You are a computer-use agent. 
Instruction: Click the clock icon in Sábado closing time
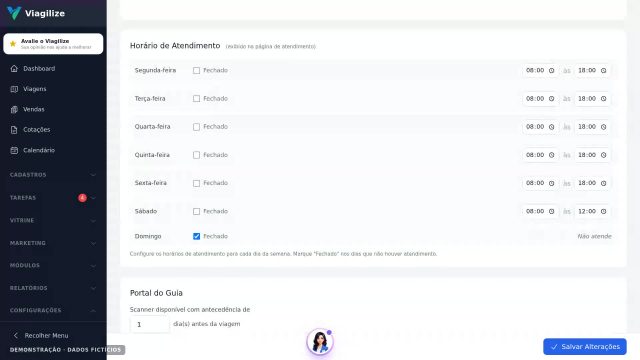click(x=604, y=211)
